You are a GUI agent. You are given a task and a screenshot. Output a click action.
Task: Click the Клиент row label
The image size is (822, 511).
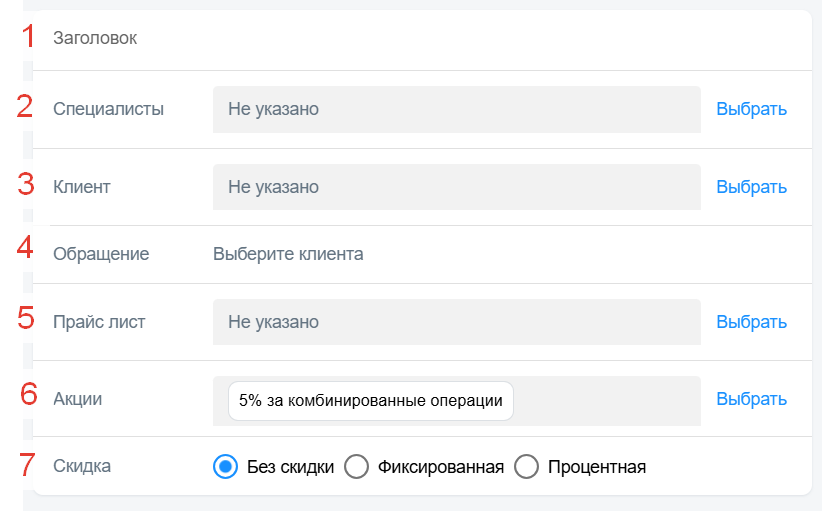[82, 187]
